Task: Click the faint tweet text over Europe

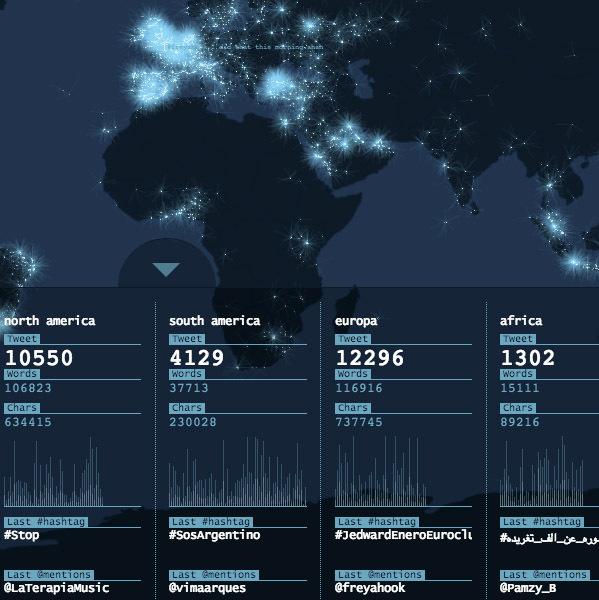Action: 243,47
